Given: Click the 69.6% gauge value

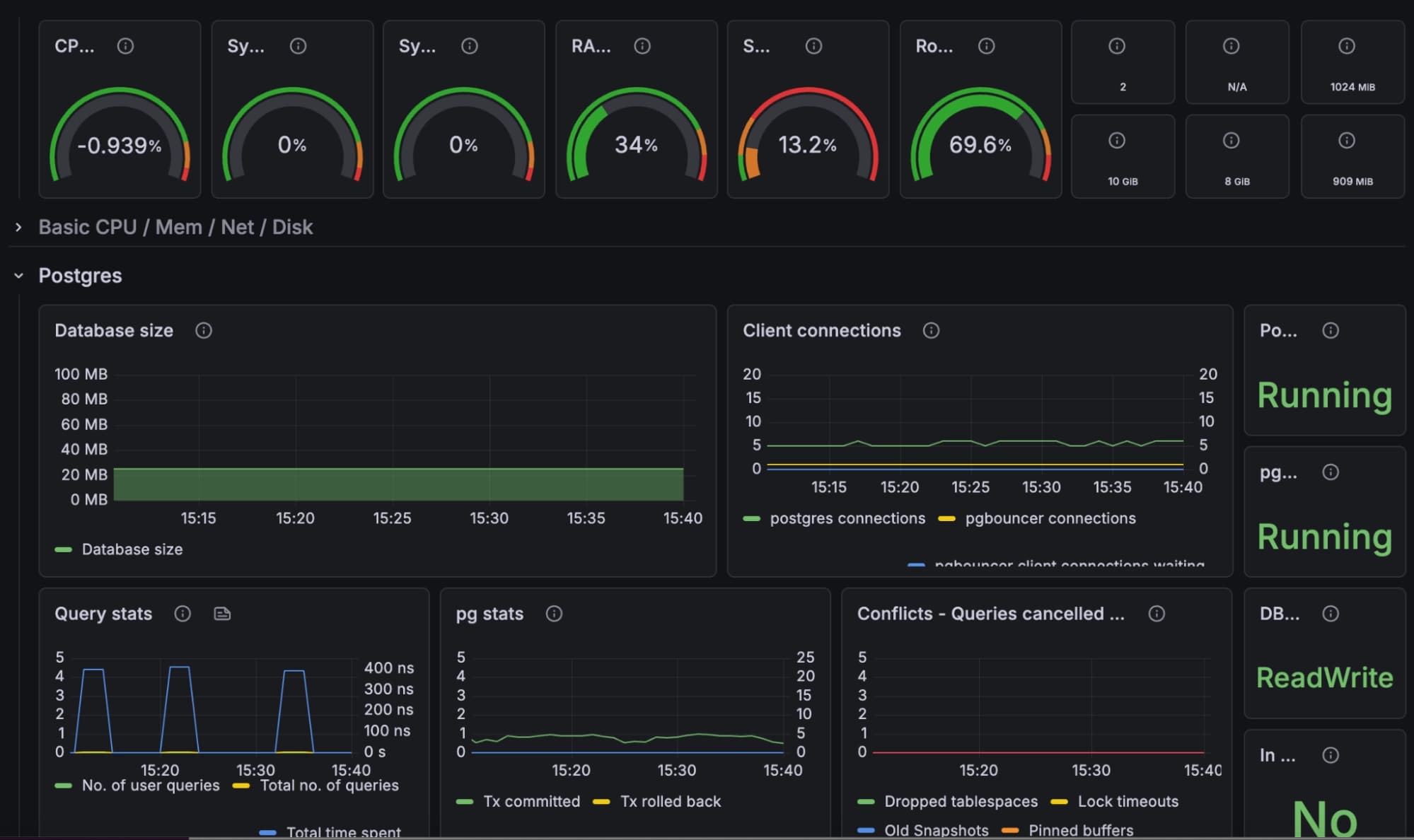Looking at the screenshot, I should [980, 145].
